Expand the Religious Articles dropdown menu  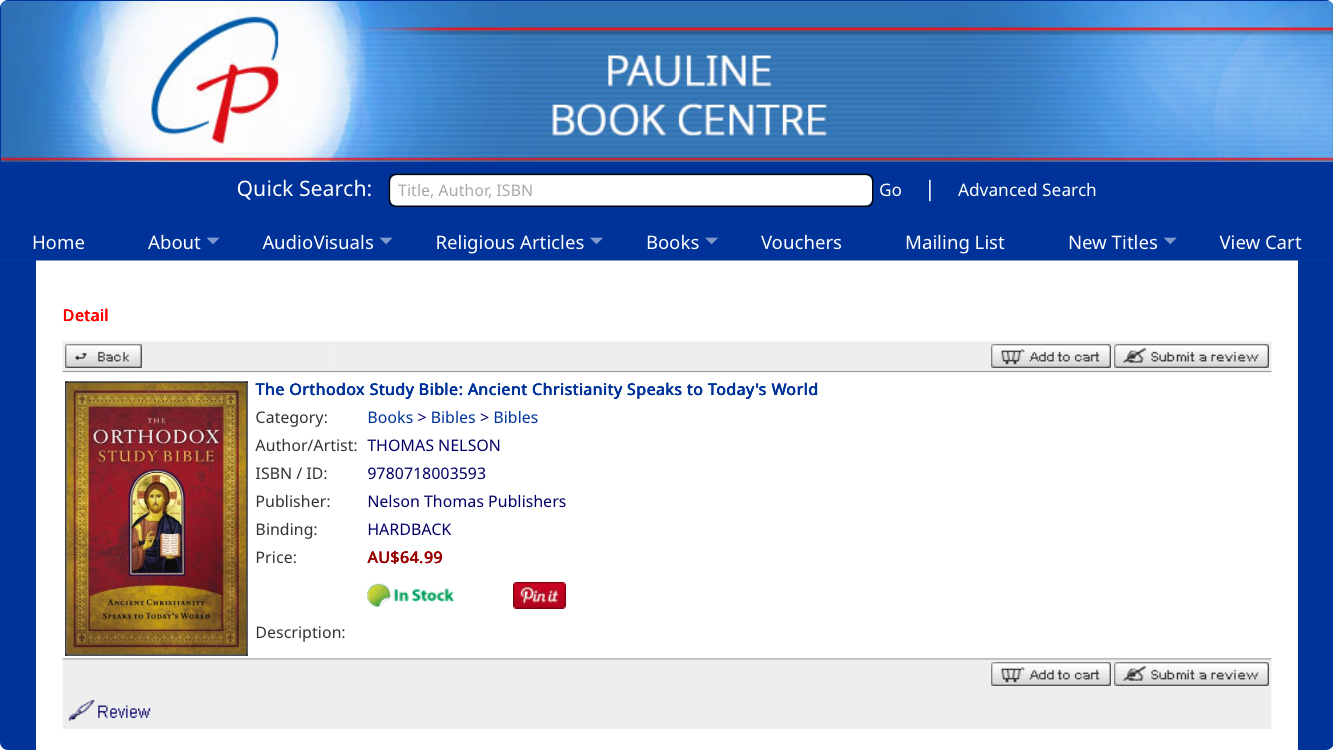tap(519, 242)
